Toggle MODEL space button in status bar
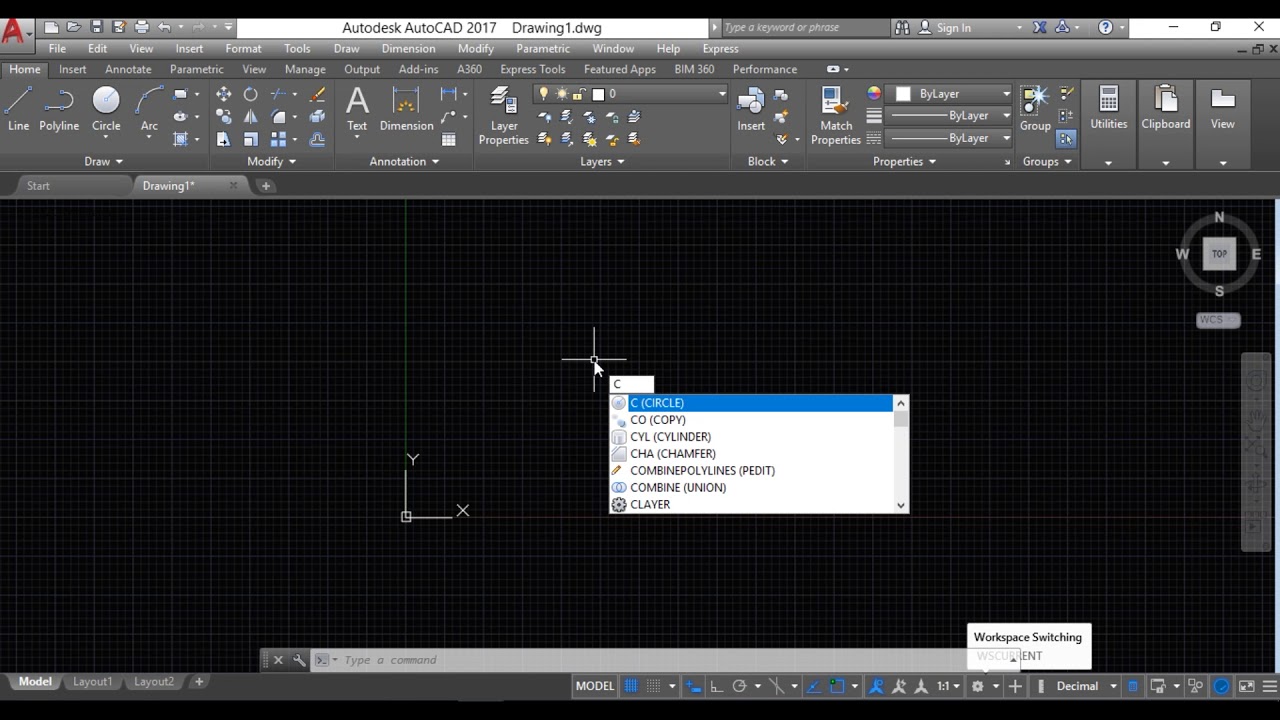 point(595,686)
